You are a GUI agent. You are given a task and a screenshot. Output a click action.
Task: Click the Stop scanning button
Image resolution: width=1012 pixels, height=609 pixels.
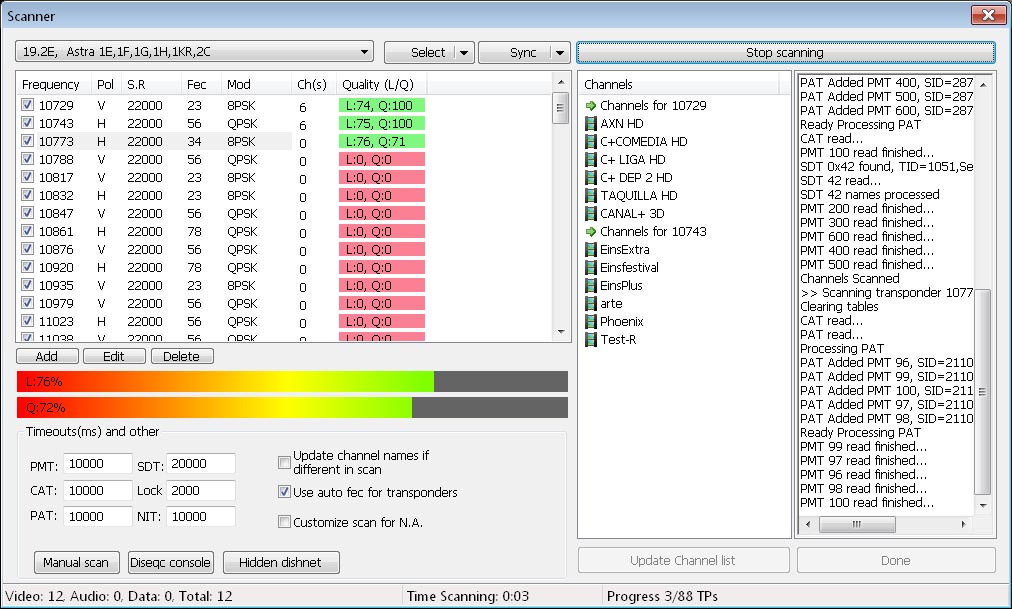[785, 52]
